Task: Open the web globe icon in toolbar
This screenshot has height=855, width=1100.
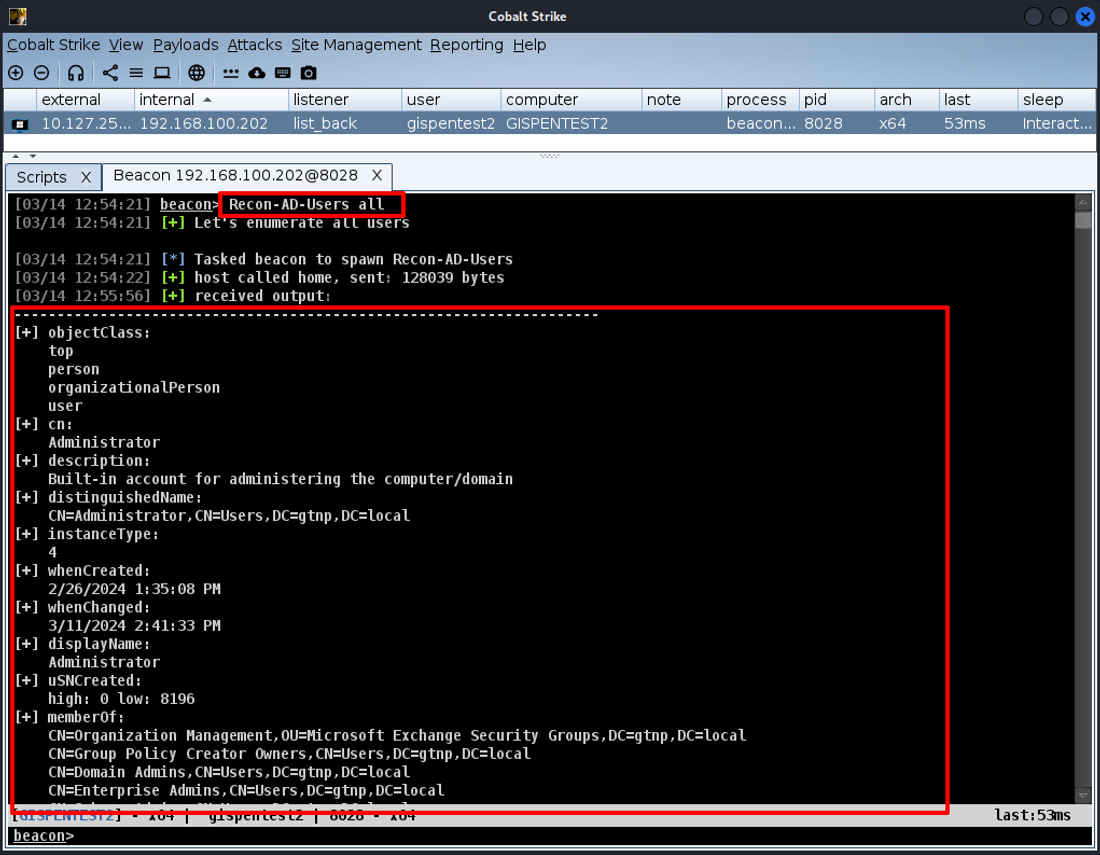Action: (196, 73)
